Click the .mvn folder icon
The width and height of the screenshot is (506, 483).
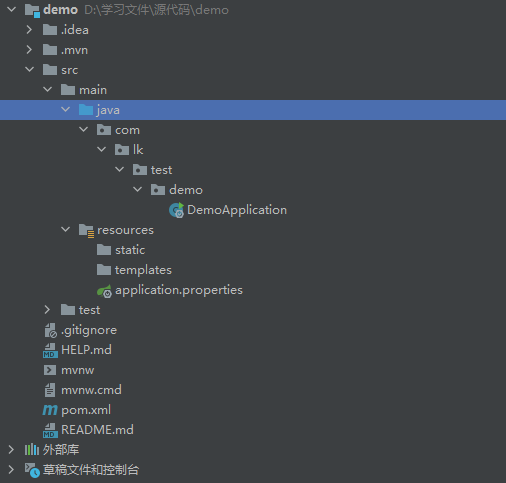50,50
